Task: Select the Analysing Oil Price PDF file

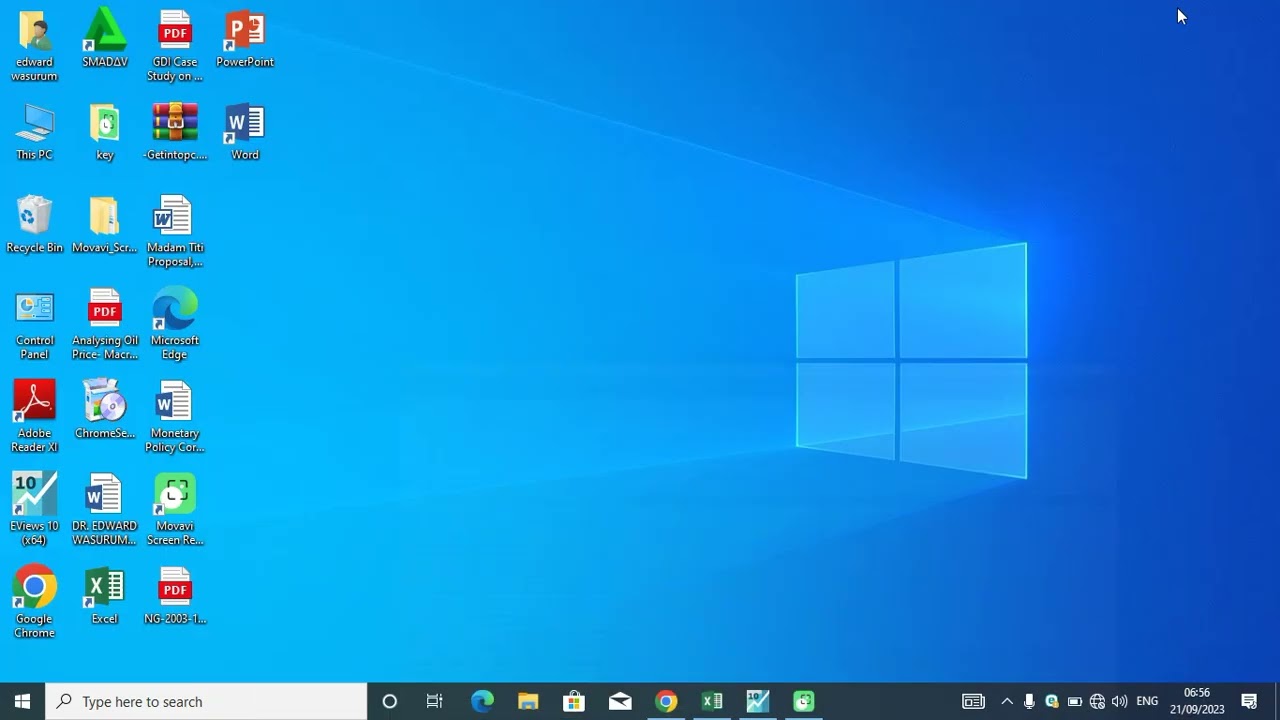Action: coord(105,325)
